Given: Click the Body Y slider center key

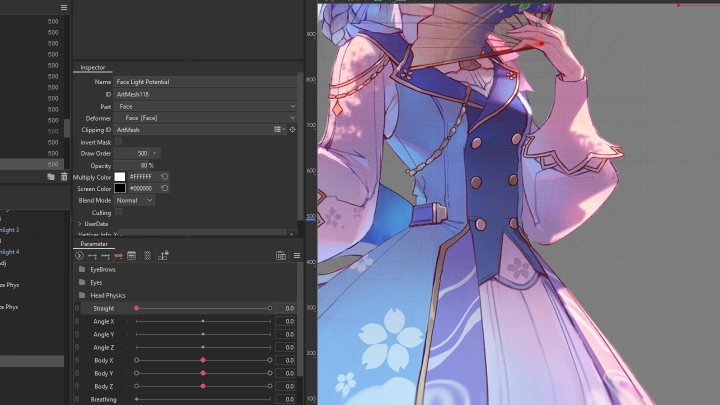Looking at the screenshot, I should click(203, 373).
